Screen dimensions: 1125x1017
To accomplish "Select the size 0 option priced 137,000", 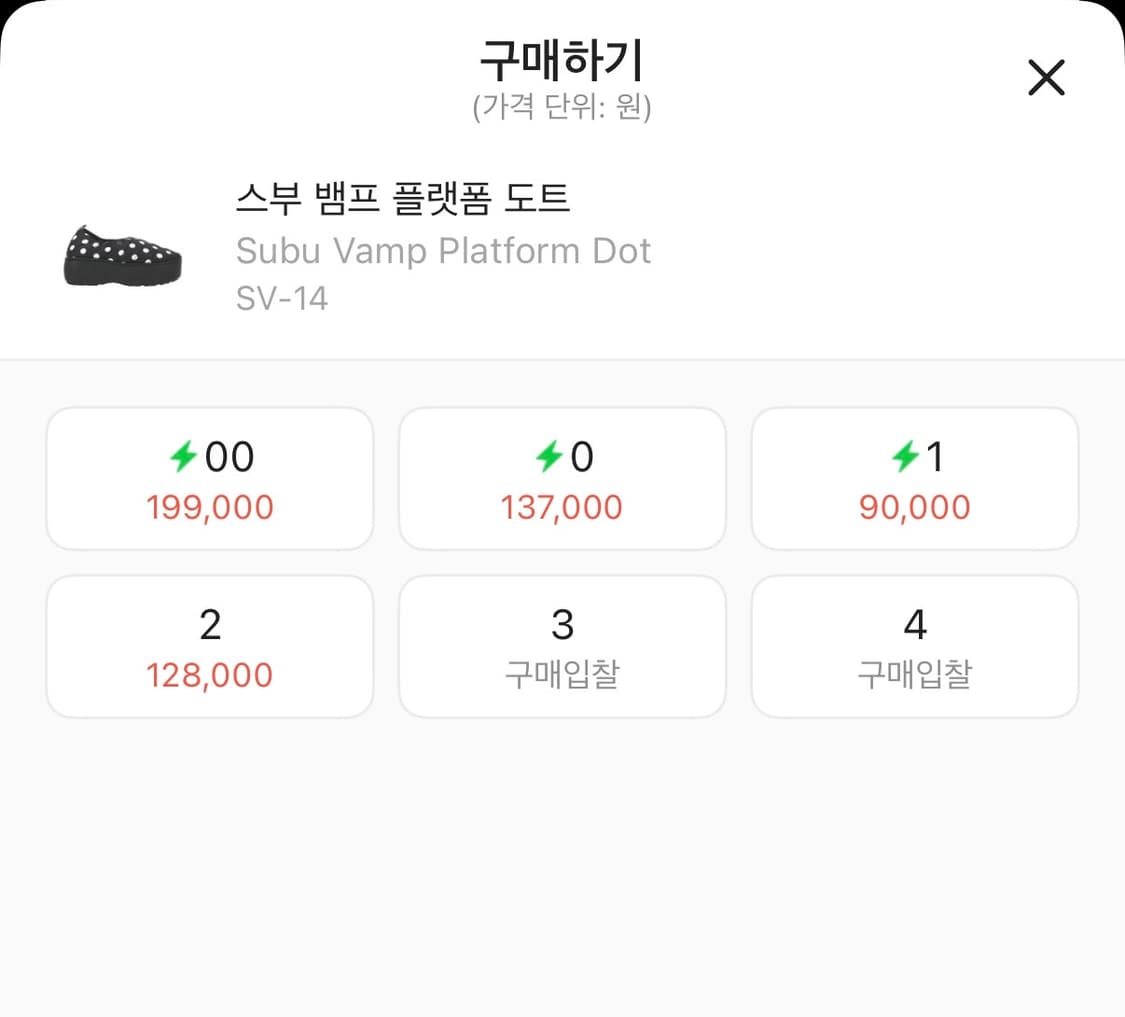I will pos(562,478).
